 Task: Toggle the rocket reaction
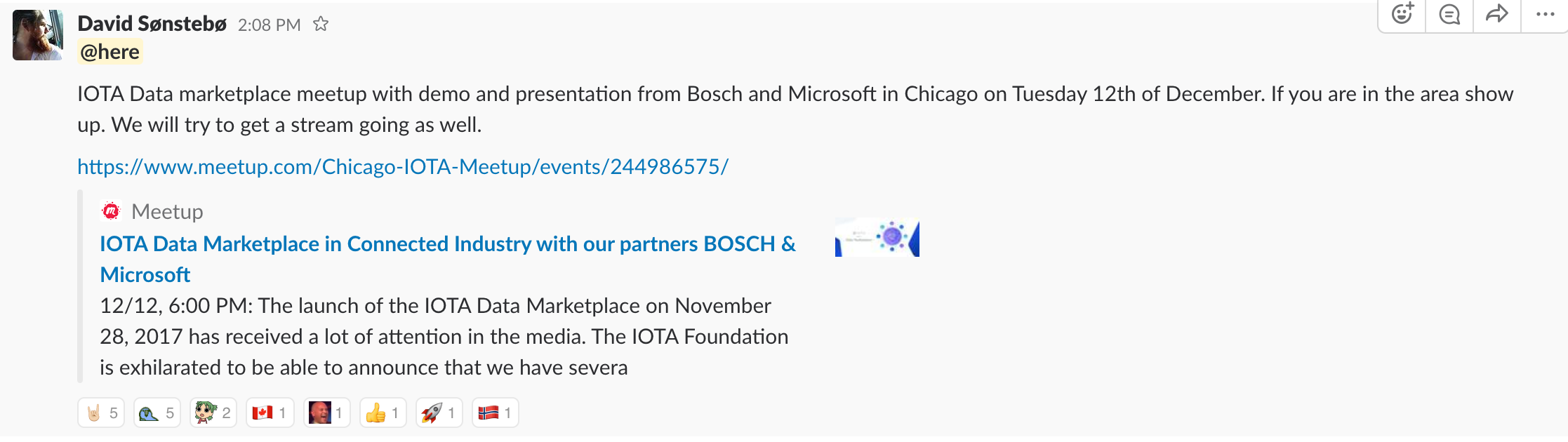click(439, 413)
